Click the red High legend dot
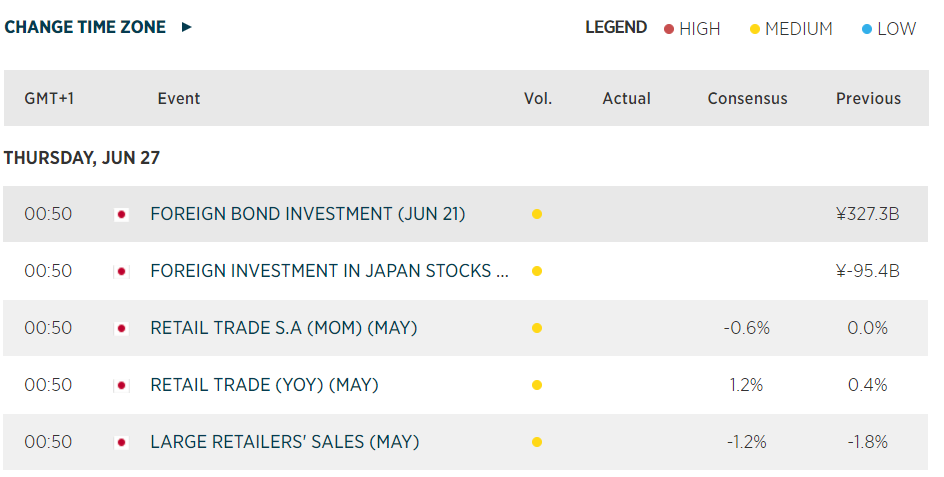944x477 pixels. tap(669, 29)
